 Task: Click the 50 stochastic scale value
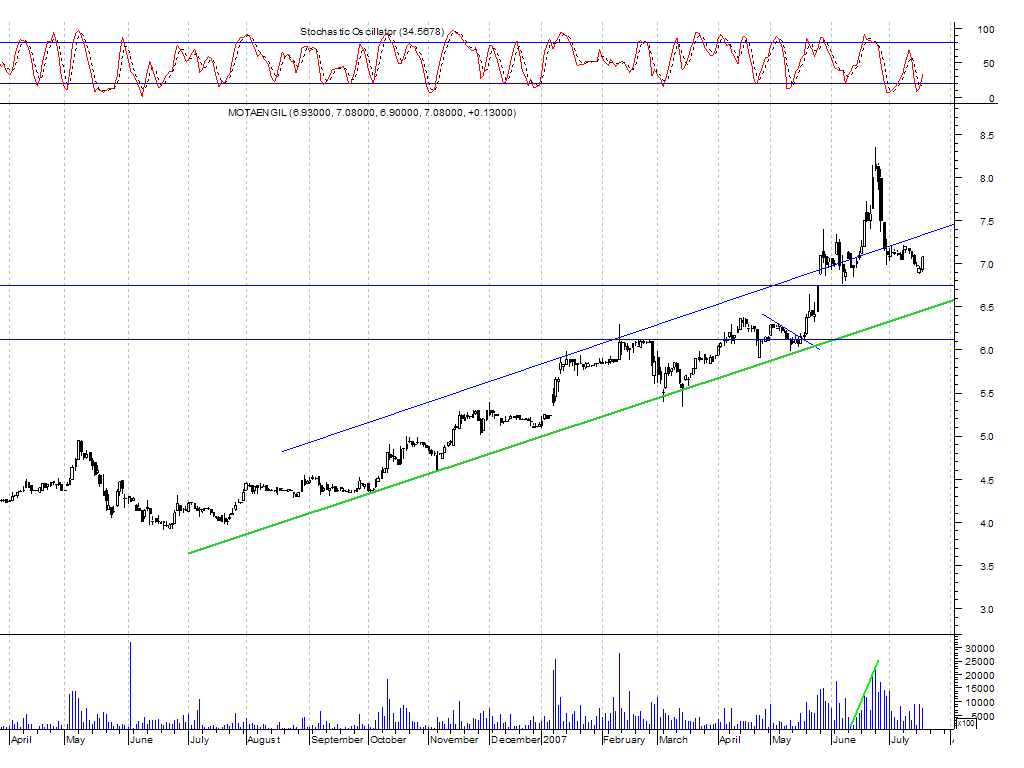click(989, 63)
